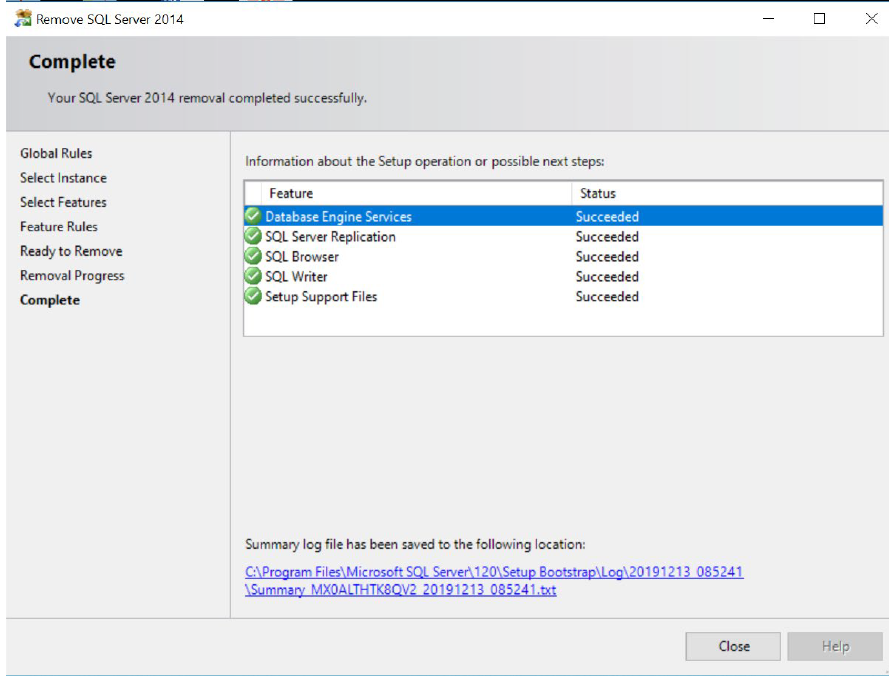Open the summary log file link

[x=494, y=581]
